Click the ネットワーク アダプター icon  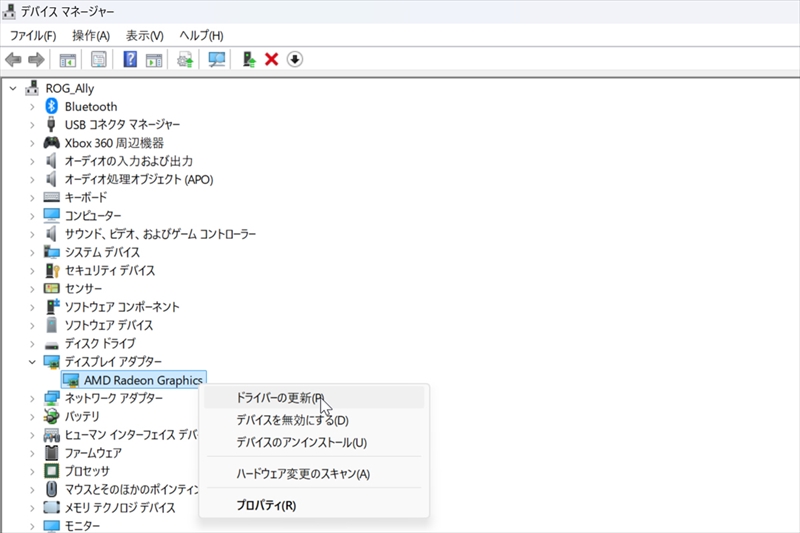click(52, 398)
